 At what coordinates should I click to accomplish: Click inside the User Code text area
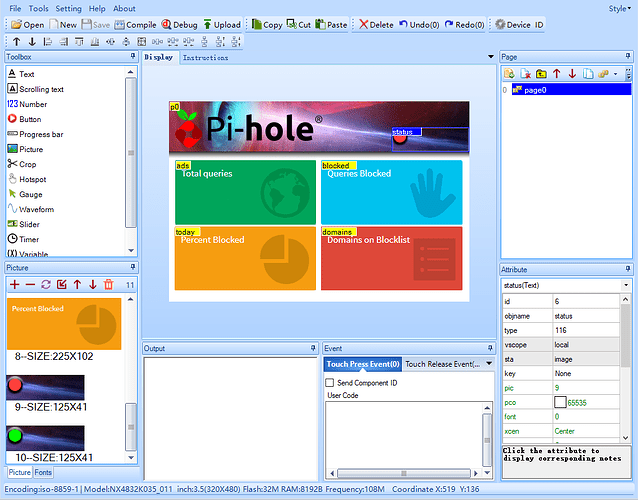click(x=404, y=434)
